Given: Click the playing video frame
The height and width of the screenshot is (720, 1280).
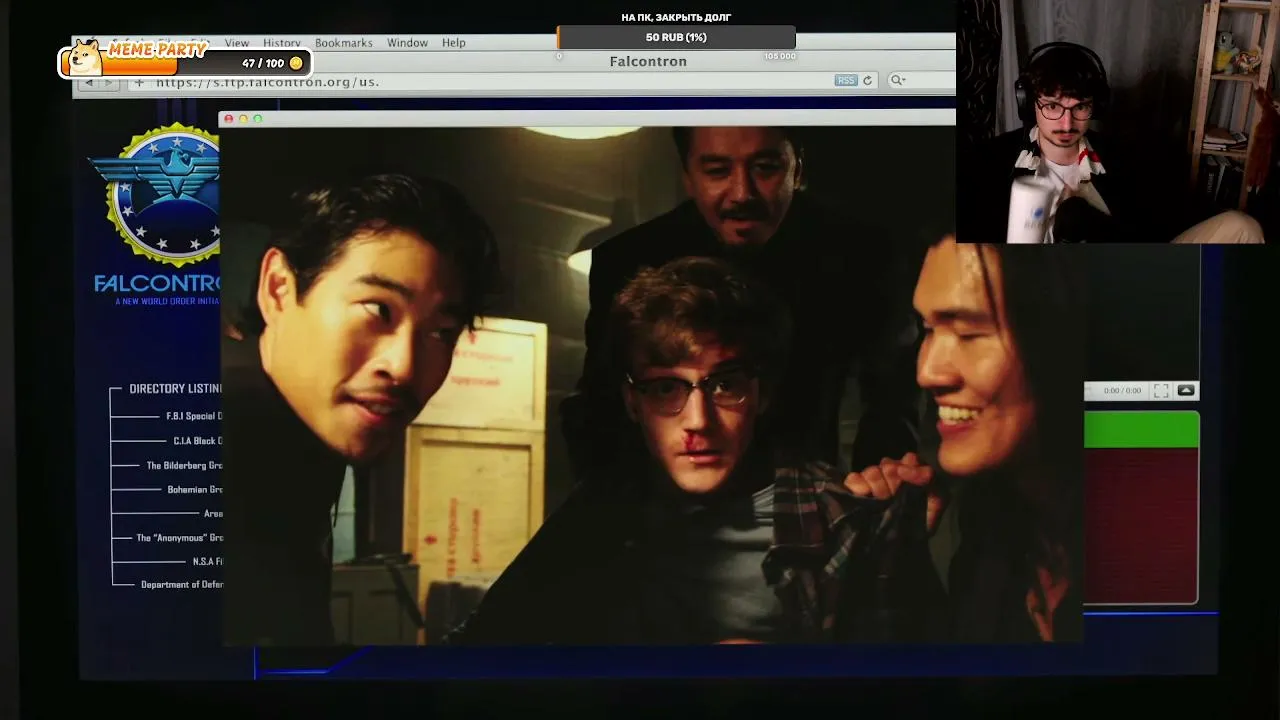Looking at the screenshot, I should click(x=651, y=385).
